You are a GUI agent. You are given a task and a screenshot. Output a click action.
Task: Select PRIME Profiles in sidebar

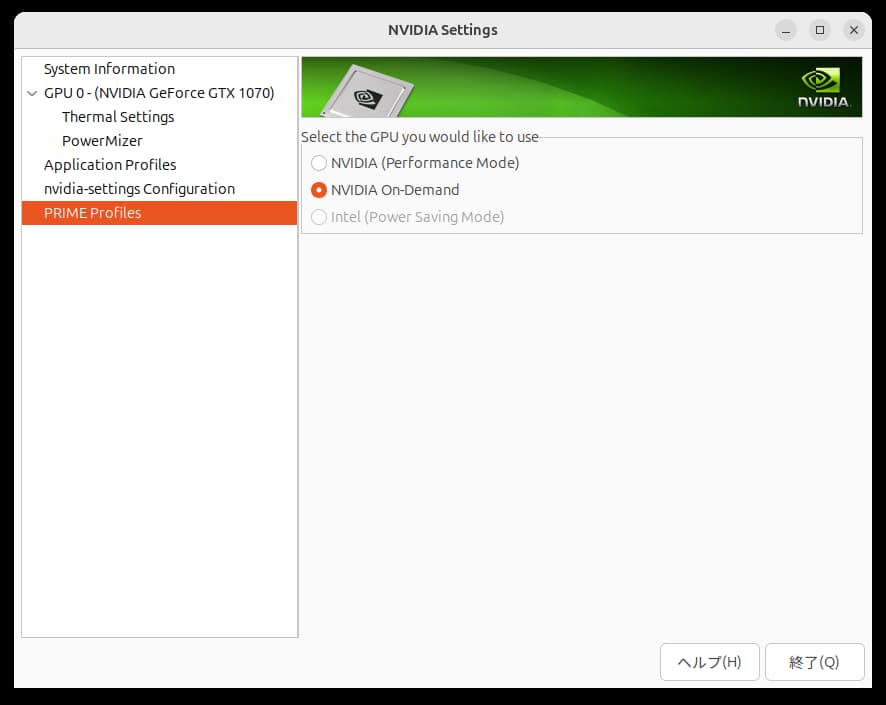click(159, 213)
